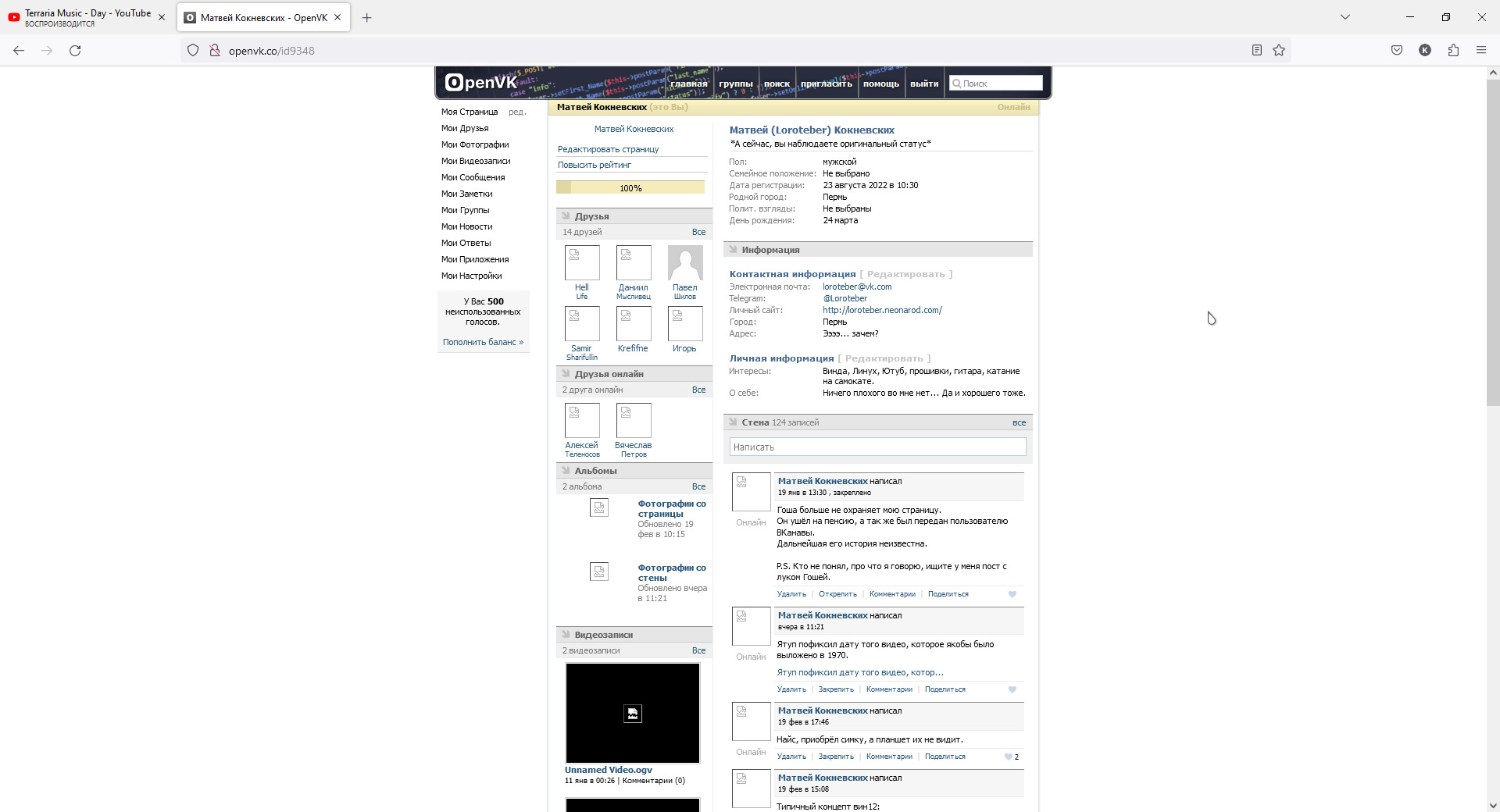Go forward to the next page
Viewport: 1500px width, 812px height.
point(47,51)
